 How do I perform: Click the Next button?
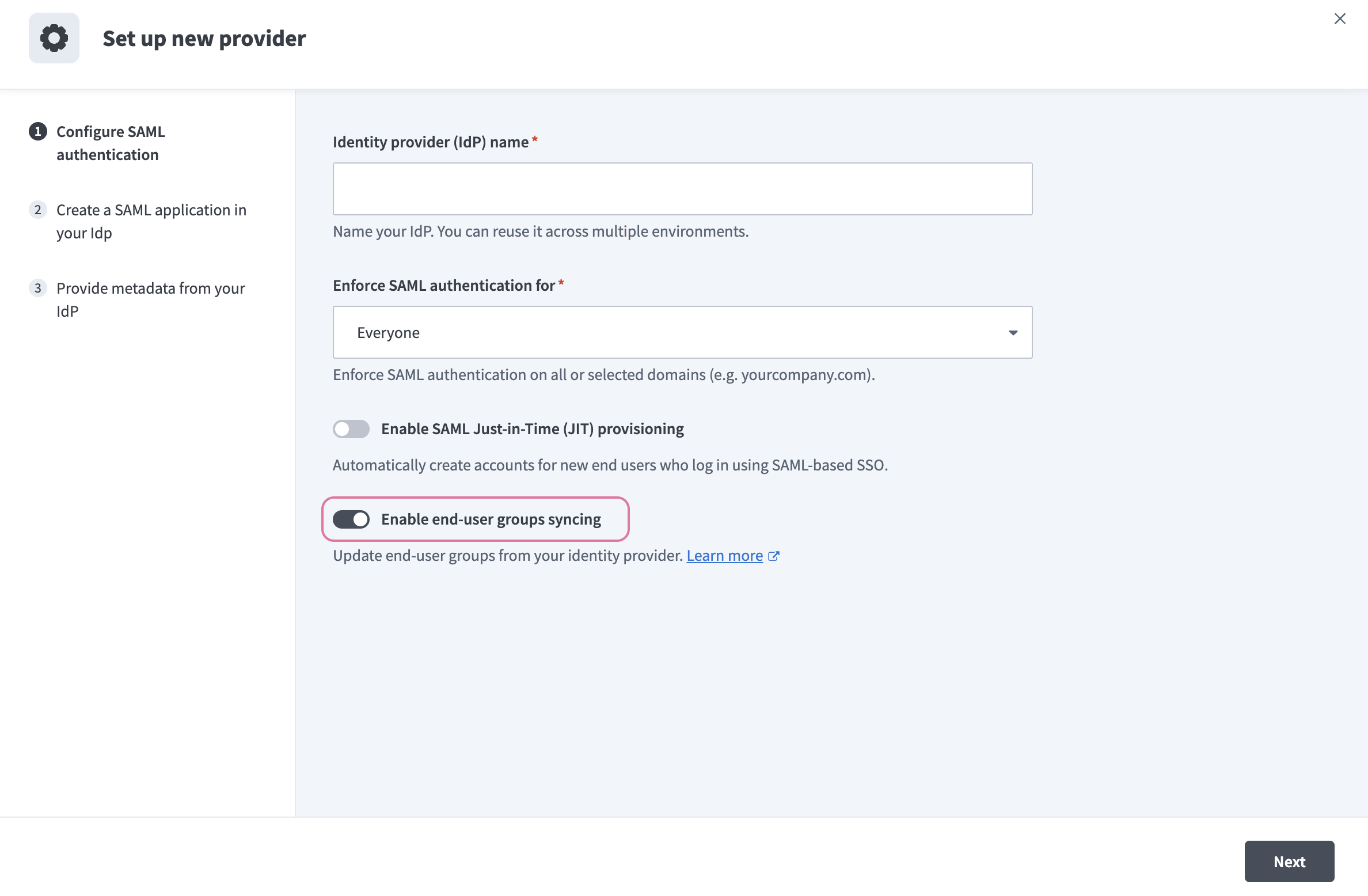[1290, 861]
